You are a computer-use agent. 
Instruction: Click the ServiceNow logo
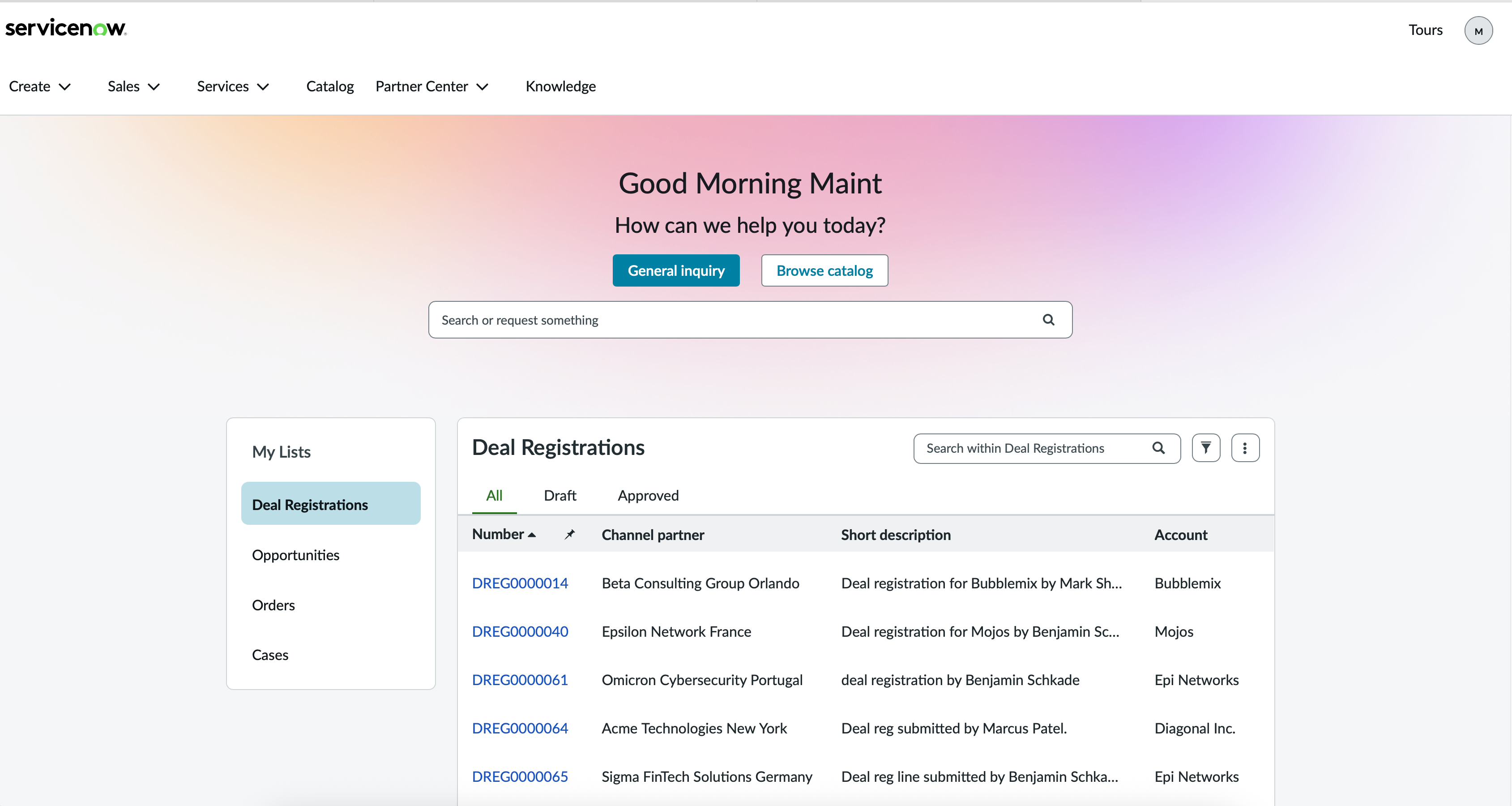click(x=66, y=28)
